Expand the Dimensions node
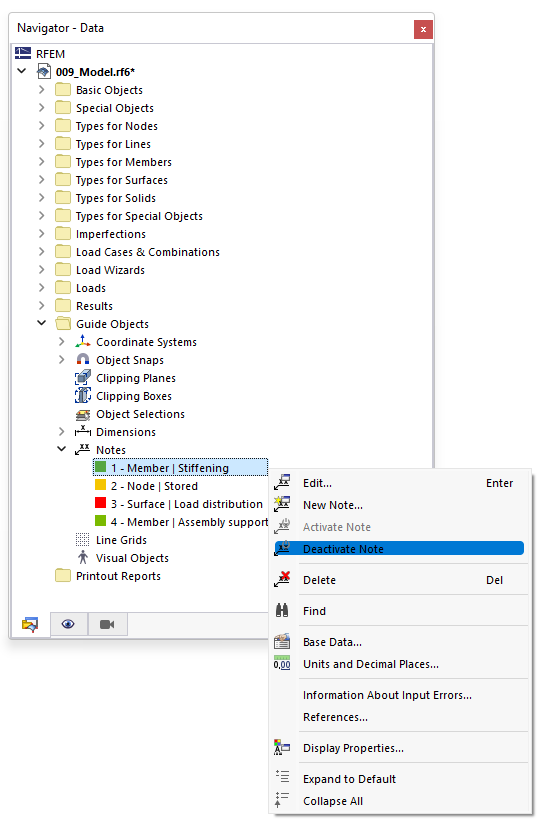Viewport: 546px width, 832px height. coord(62,431)
